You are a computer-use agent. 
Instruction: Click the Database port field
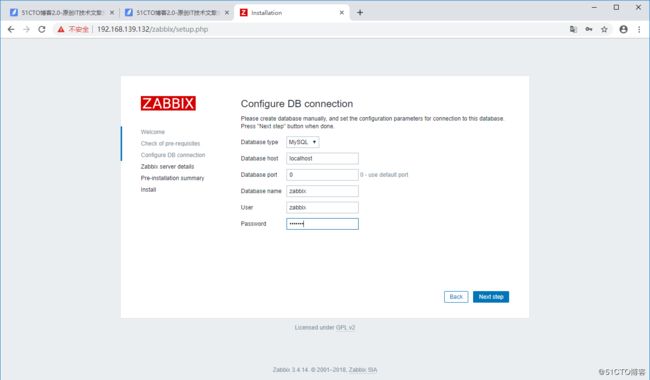coord(323,175)
